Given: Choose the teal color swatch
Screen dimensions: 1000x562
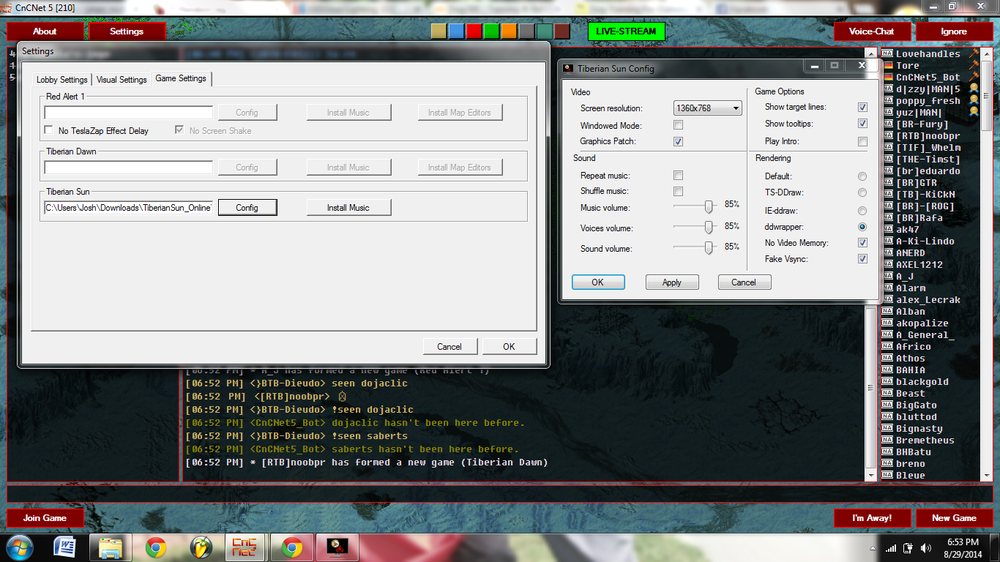Looking at the screenshot, I should point(544,31).
